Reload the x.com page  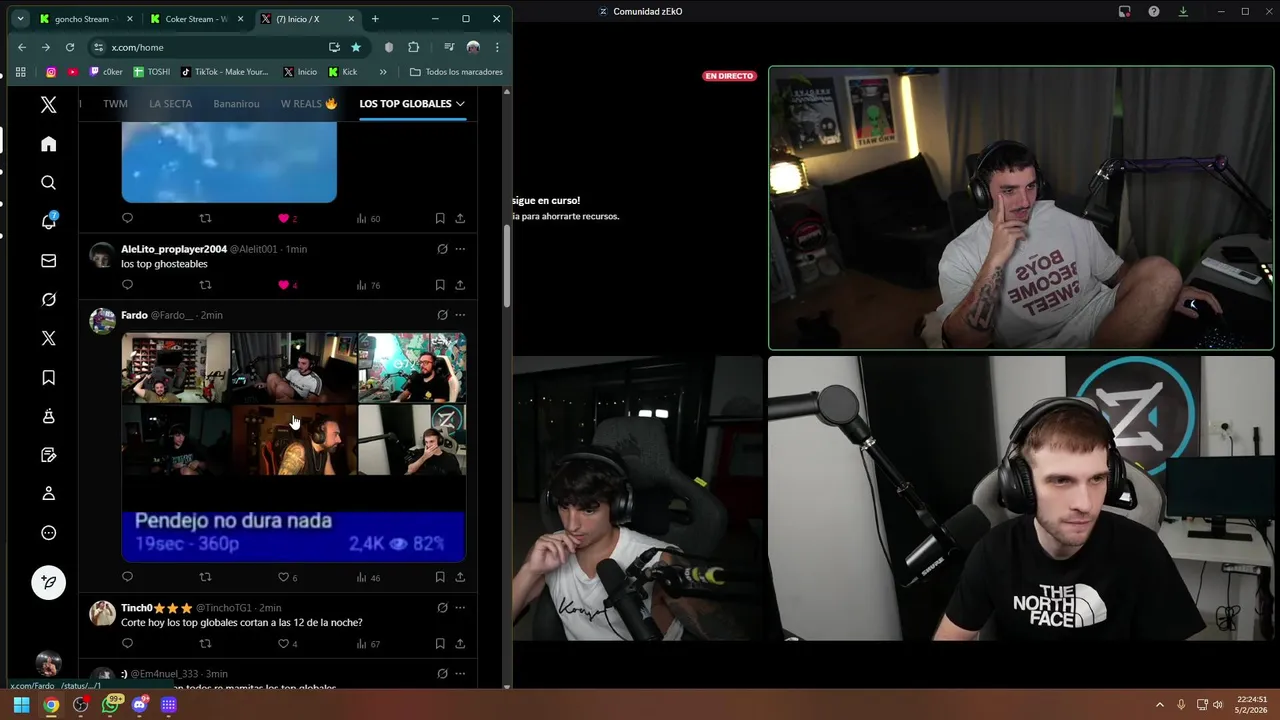tap(70, 47)
